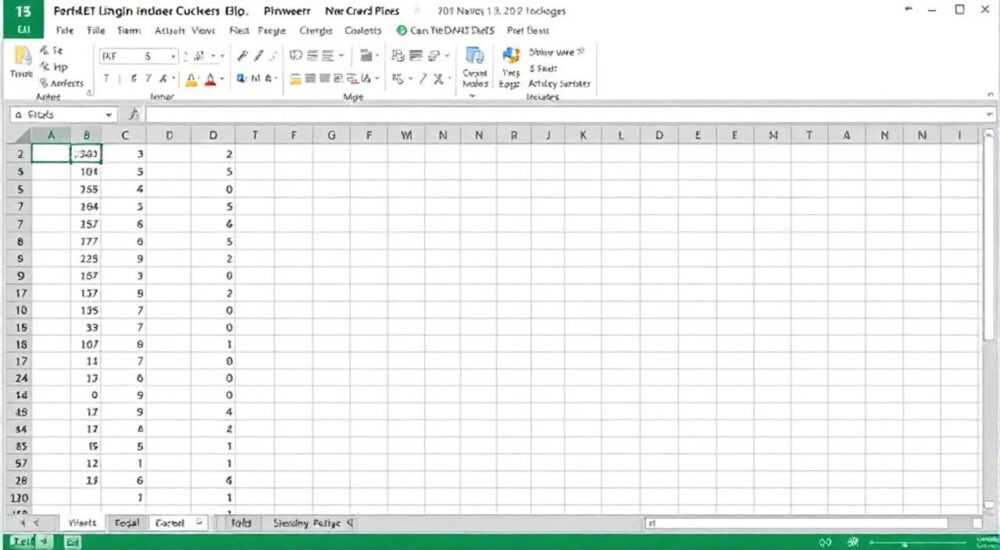Click the status bar icon beside Teid
Image resolution: width=1000 pixels, height=550 pixels.
tap(72, 542)
